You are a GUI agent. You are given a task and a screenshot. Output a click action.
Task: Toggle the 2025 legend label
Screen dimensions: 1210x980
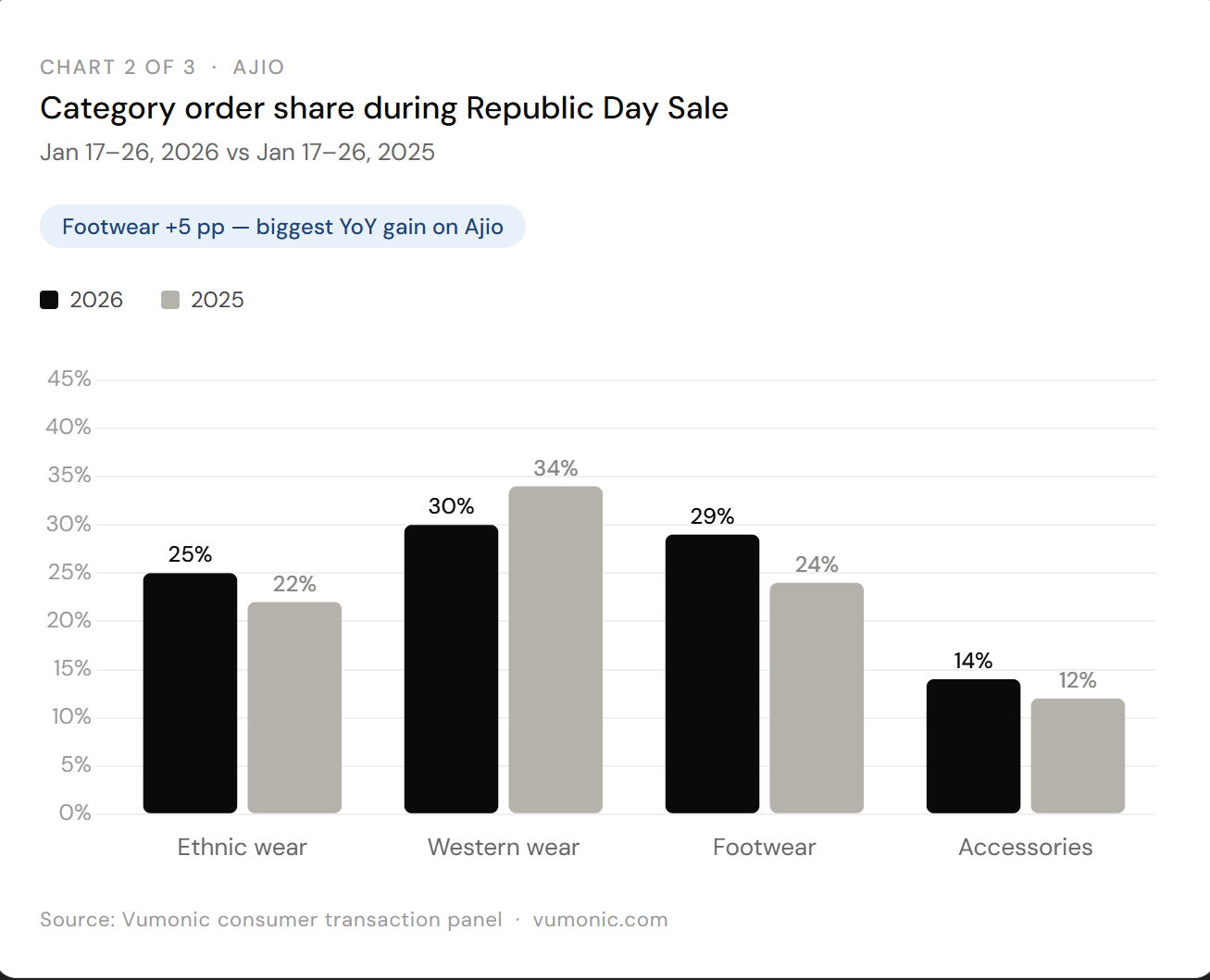coord(218,300)
